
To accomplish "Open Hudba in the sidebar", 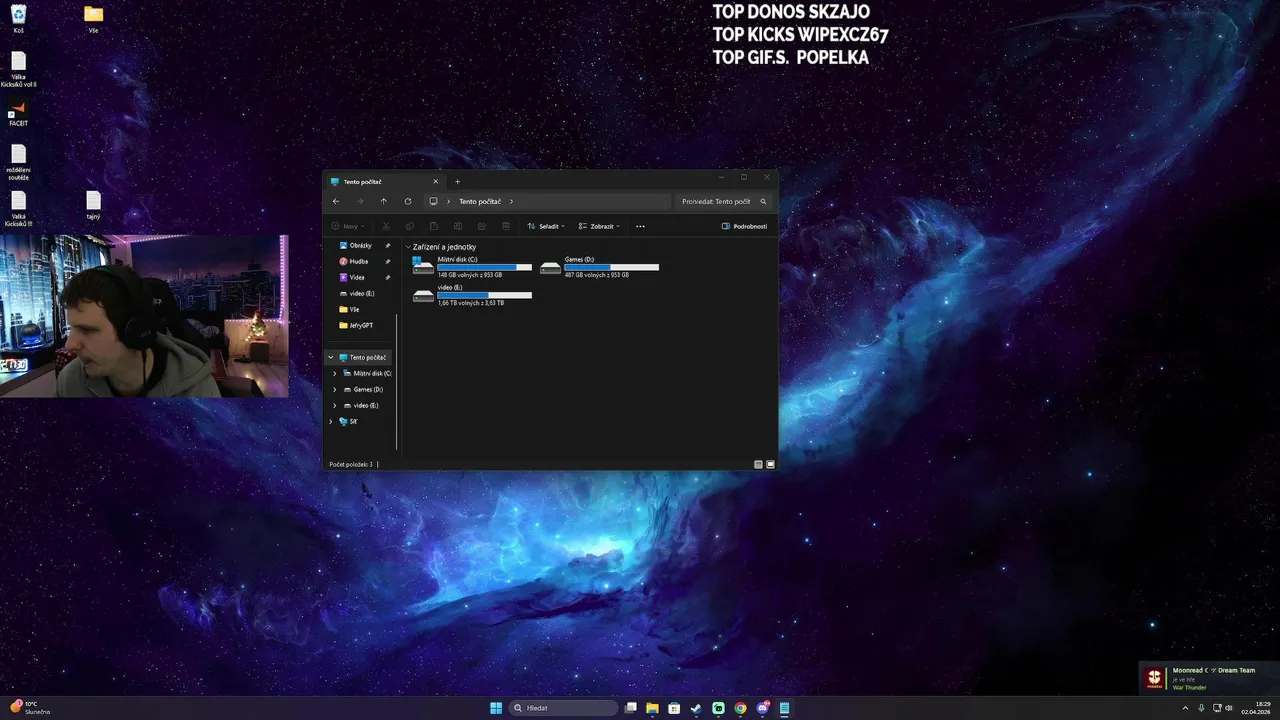I will tap(358, 261).
